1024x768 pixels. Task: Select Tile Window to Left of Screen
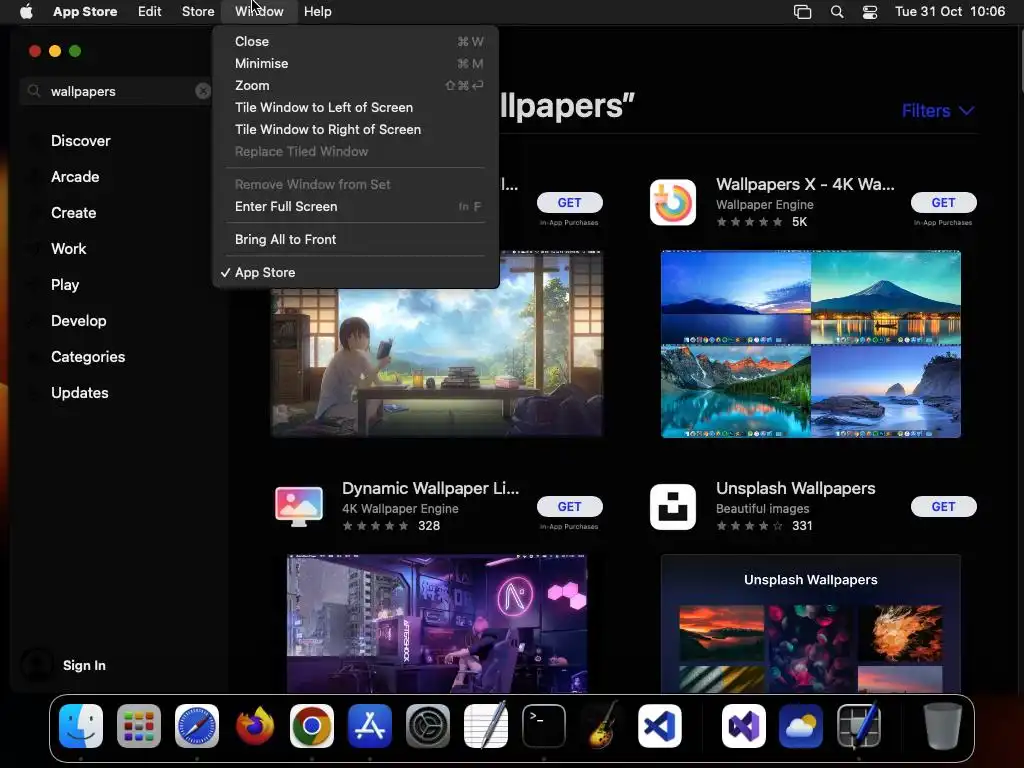click(356, 107)
